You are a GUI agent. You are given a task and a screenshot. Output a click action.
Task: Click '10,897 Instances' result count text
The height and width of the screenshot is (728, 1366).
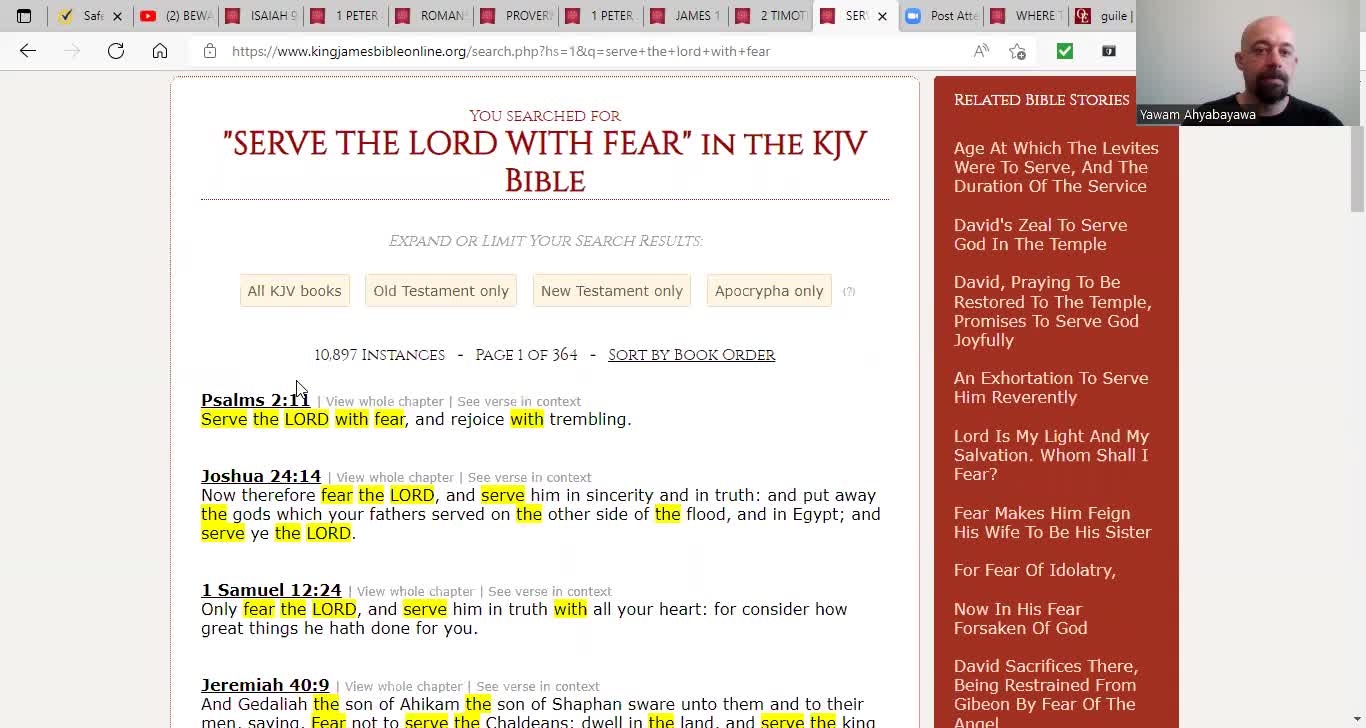coord(379,355)
